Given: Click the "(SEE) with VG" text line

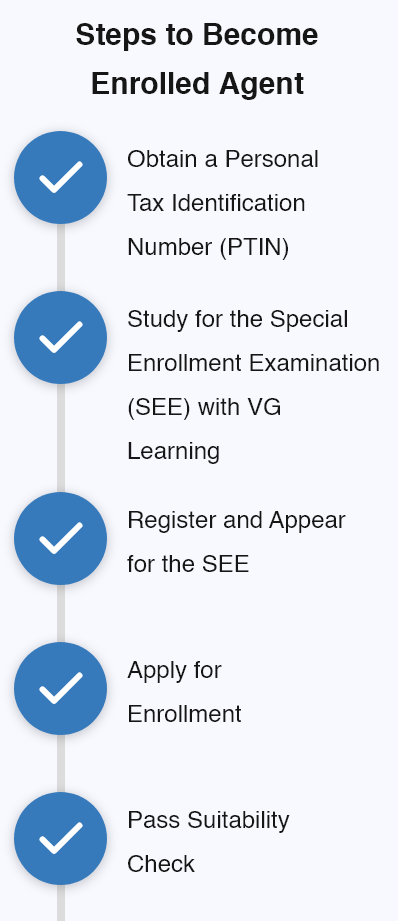Looking at the screenshot, I should (204, 408).
